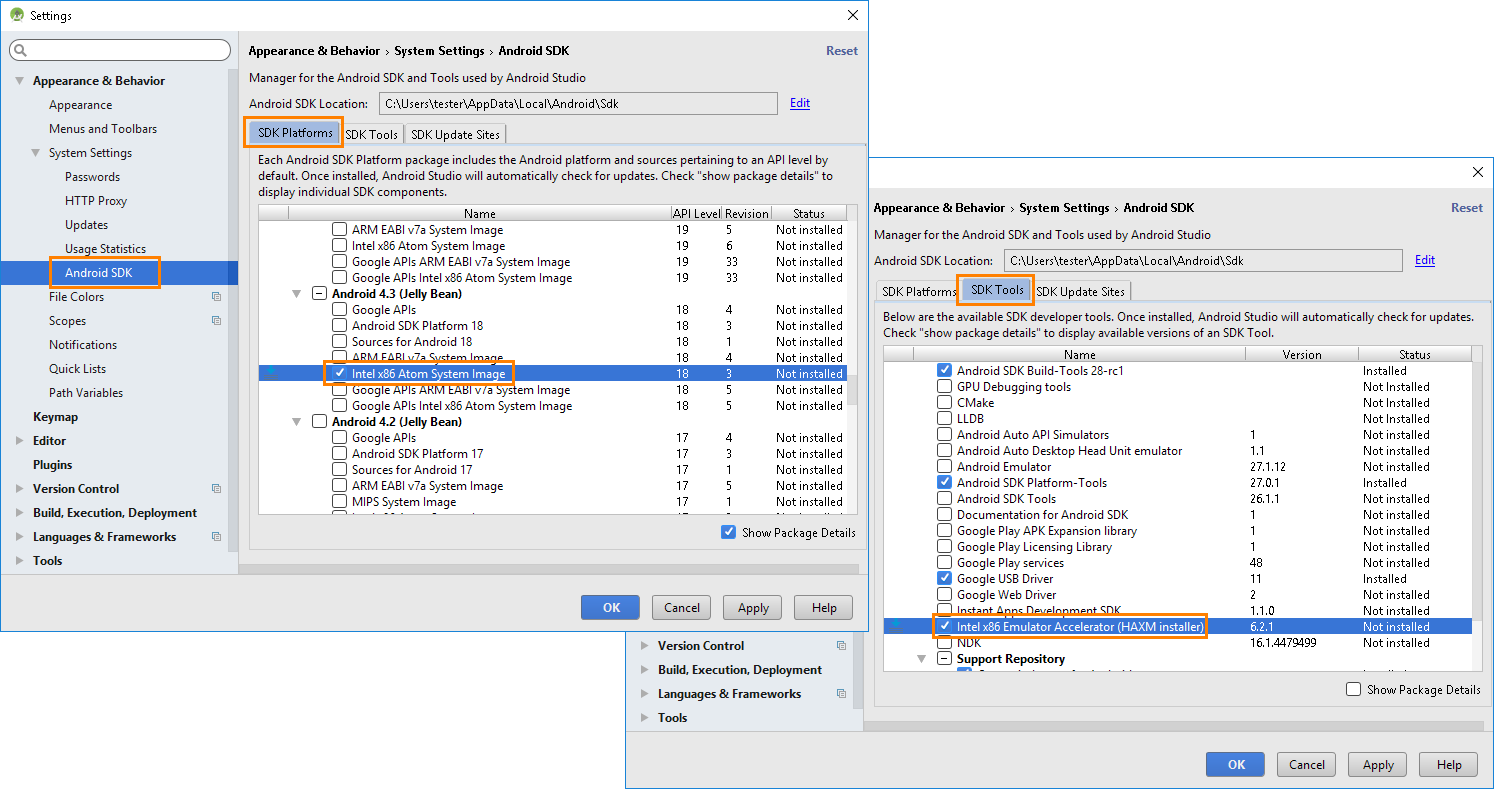Expand Version Control in the left window

(19, 489)
